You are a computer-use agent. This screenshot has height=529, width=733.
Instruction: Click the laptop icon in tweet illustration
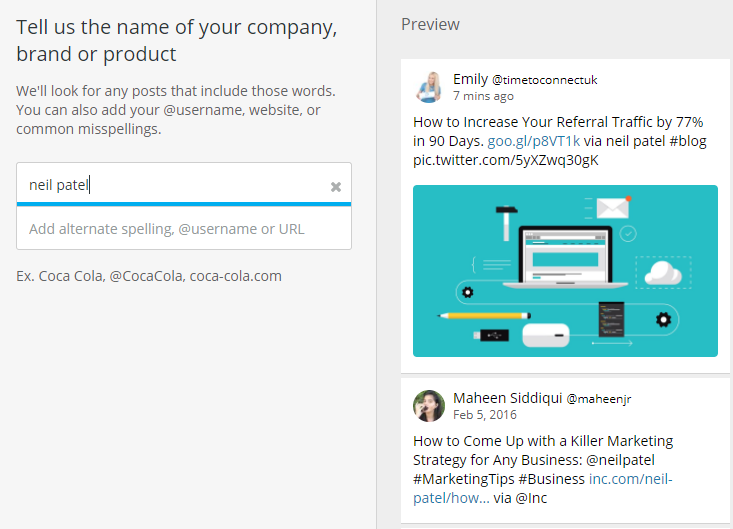(566, 257)
